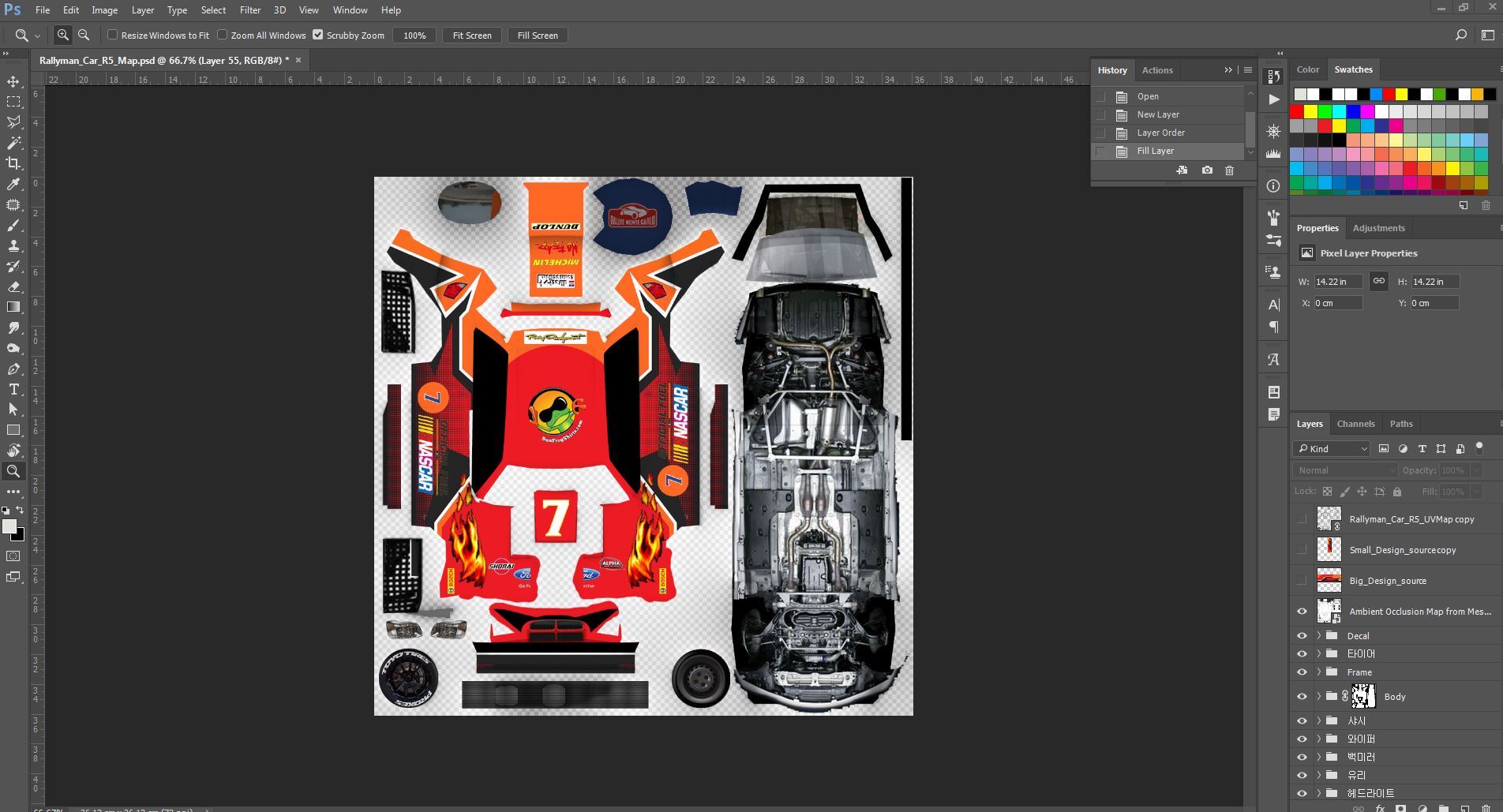
Task: Hide the Decal layer group
Action: [1302, 636]
